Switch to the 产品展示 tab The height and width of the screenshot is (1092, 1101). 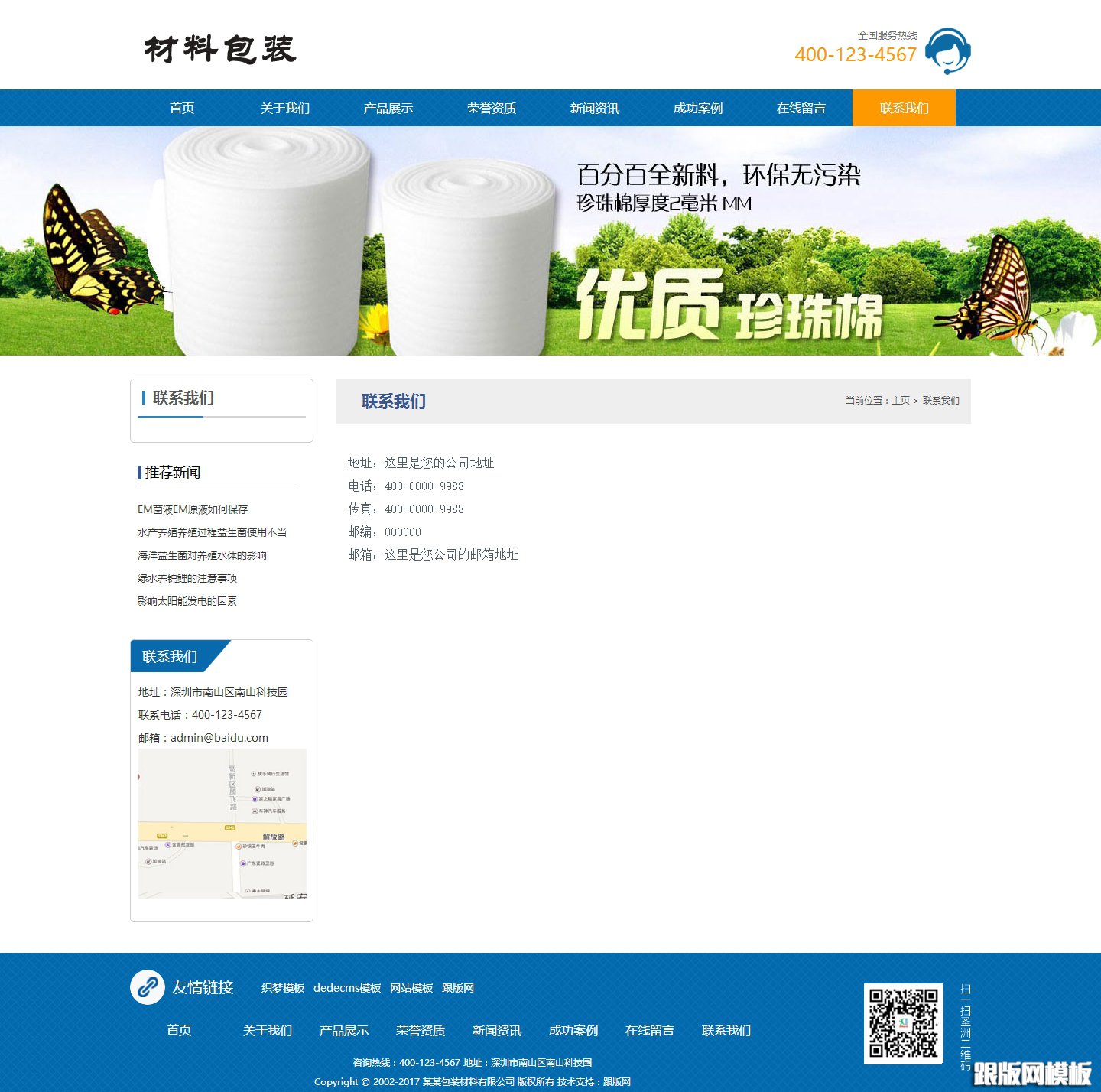click(389, 107)
